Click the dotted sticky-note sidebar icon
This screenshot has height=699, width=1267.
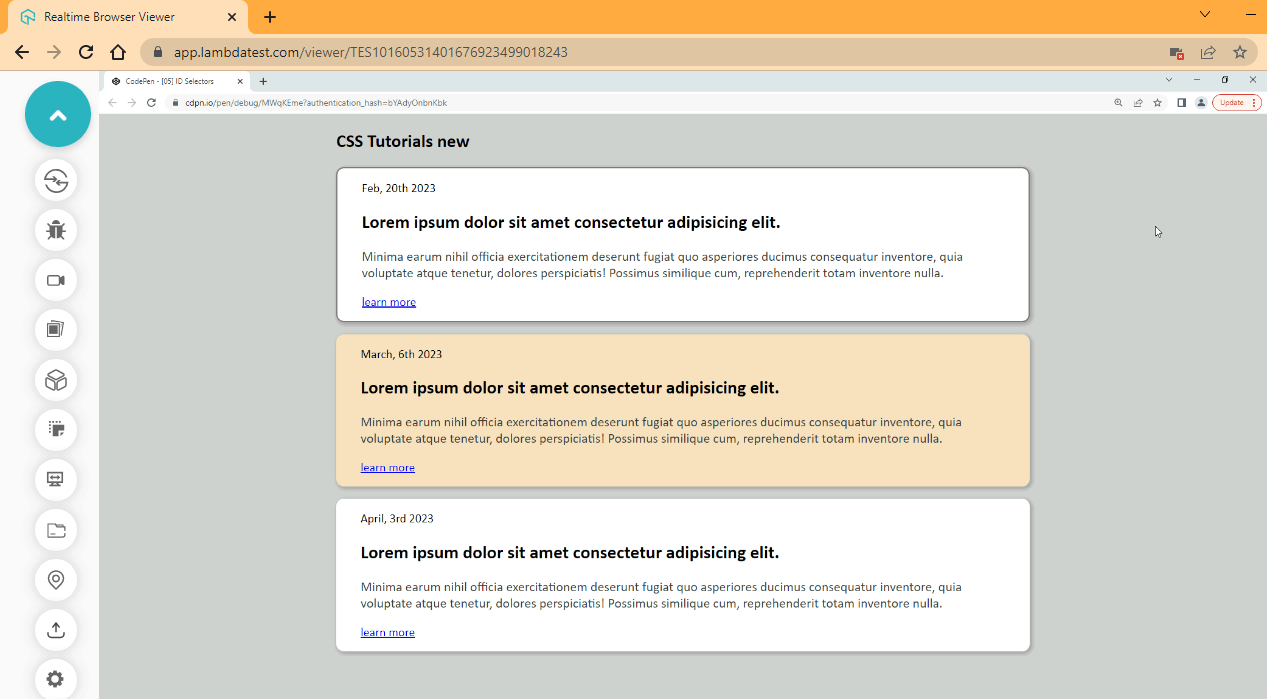pyautogui.click(x=56, y=430)
